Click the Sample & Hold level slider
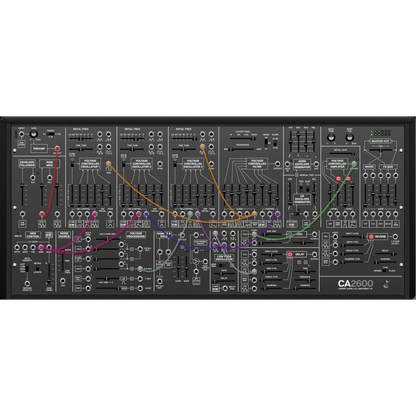The image size is (416, 416). 179,268
